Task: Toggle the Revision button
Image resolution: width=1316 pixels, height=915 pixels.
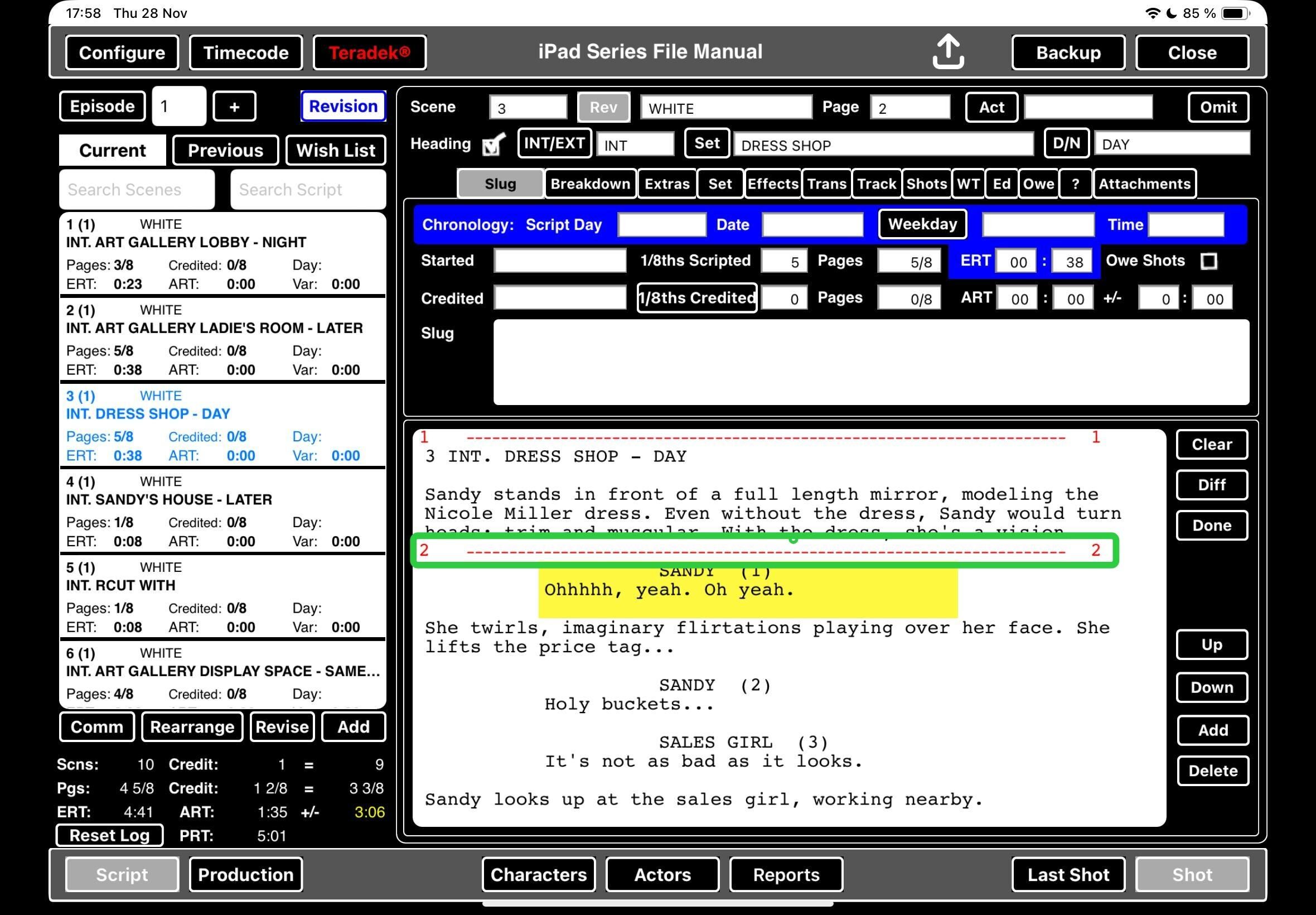Action: click(342, 107)
